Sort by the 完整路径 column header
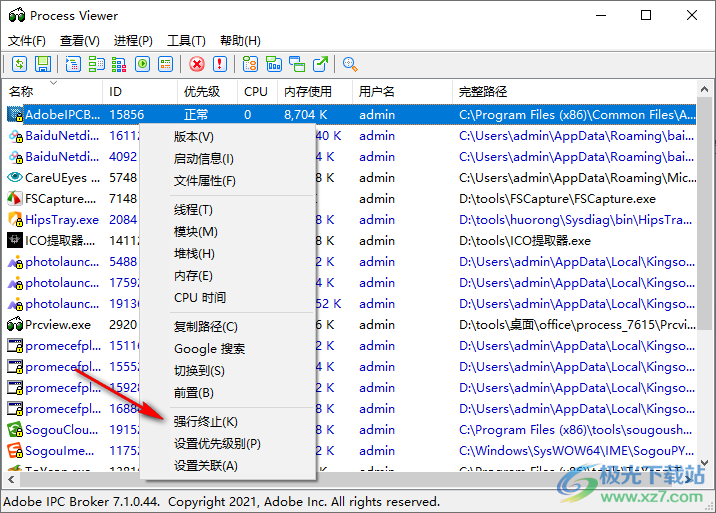Image resolution: width=716 pixels, height=513 pixels. tap(574, 91)
